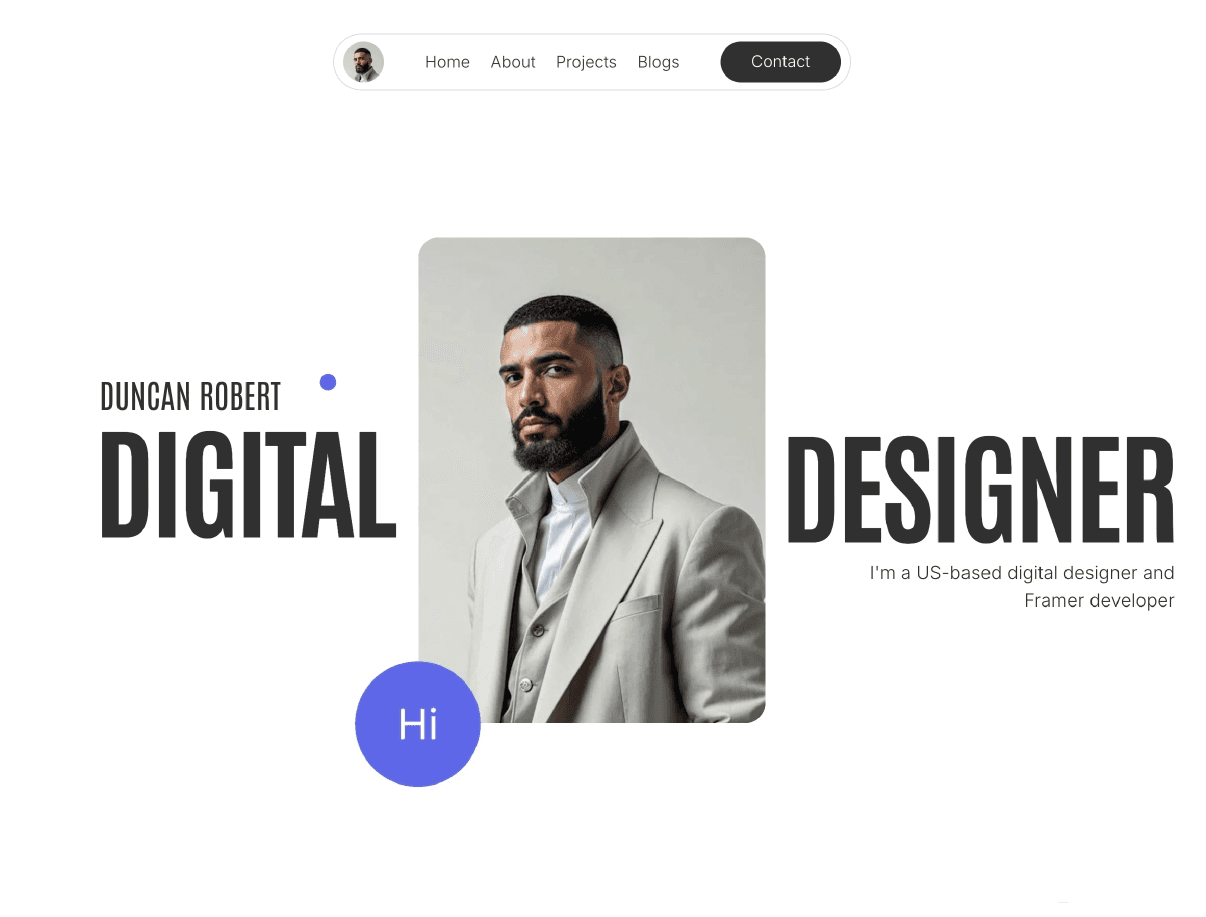Navigate to Blogs
Screen dimensions: 1206x917
pos(658,62)
